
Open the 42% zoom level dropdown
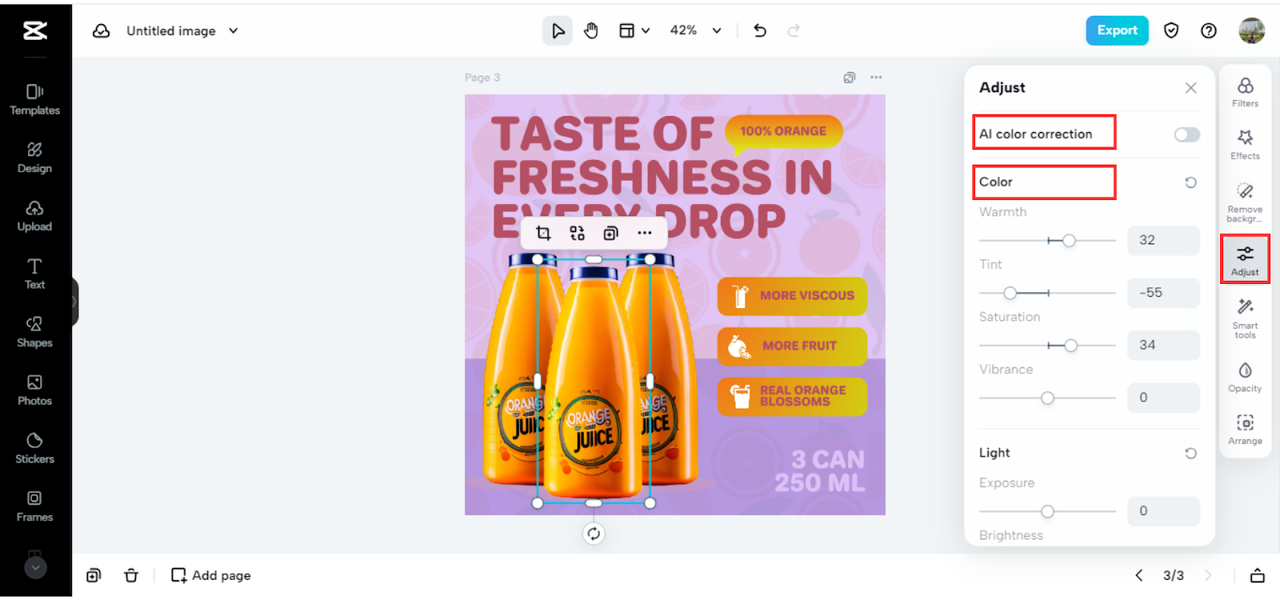point(695,31)
